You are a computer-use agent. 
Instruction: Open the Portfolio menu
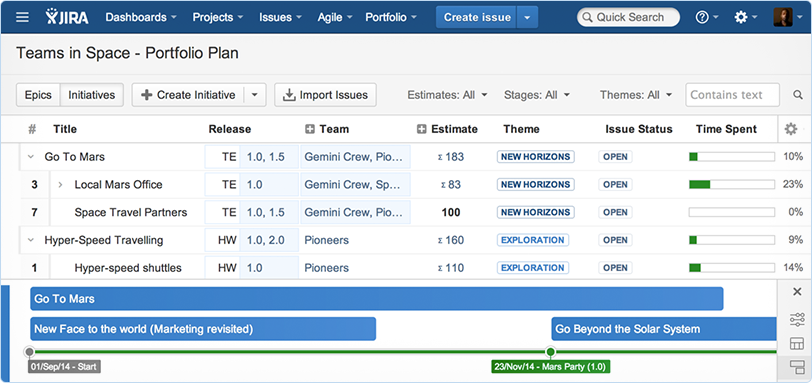coord(391,17)
